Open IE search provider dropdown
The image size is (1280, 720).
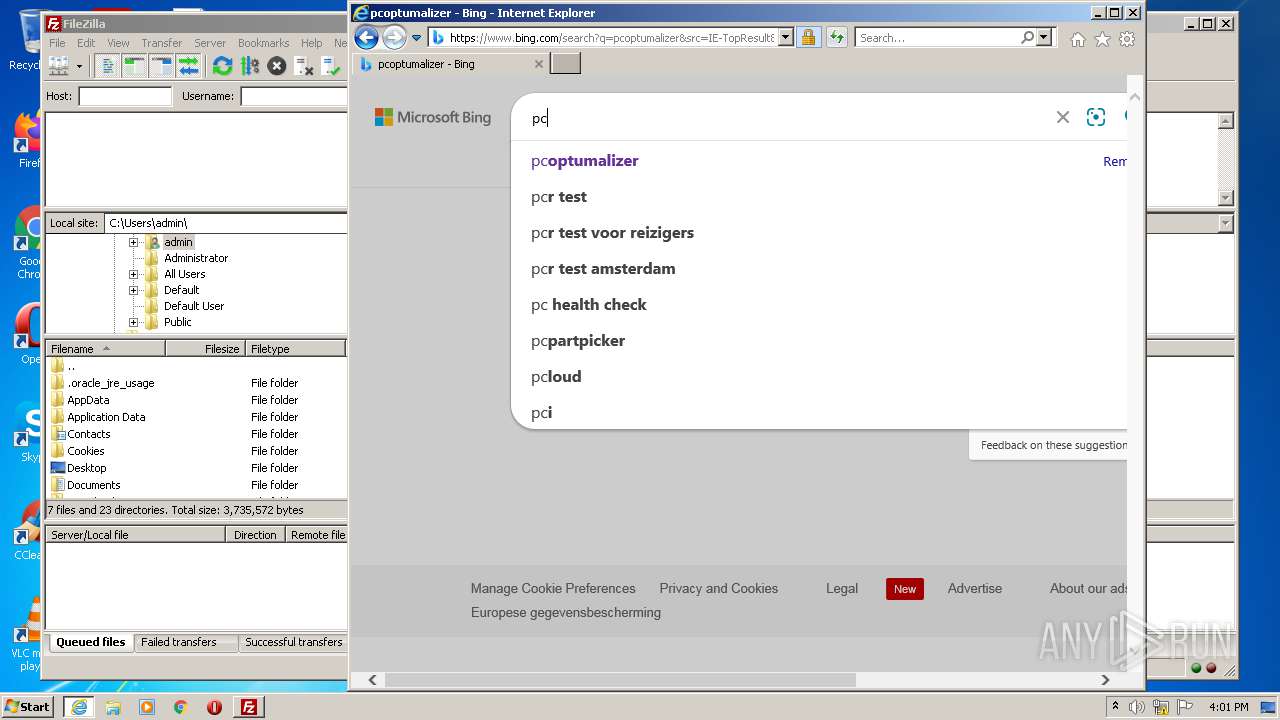point(1045,38)
